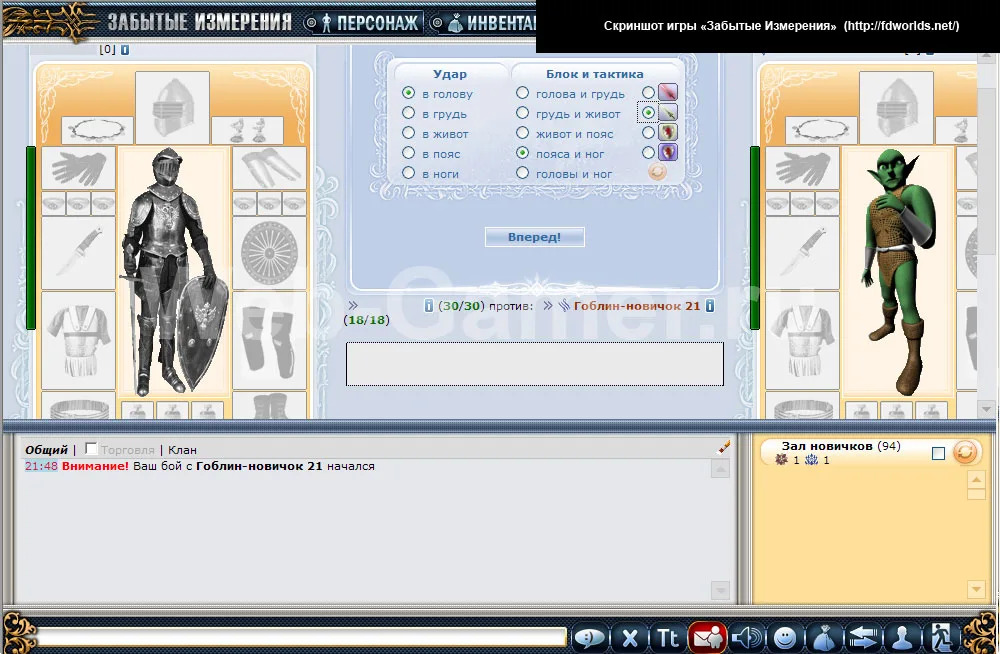Tick the Торговля checkbox in chat
The height and width of the screenshot is (654, 1000).
(91, 449)
